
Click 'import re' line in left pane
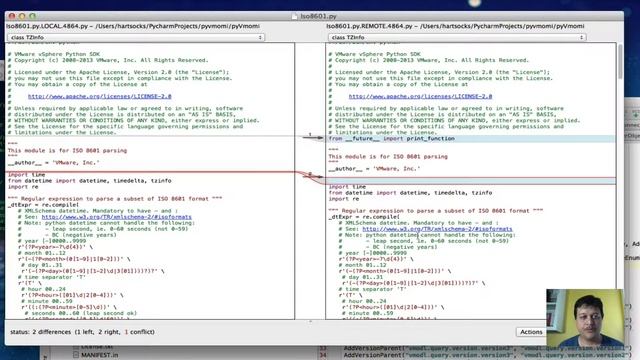(x=23, y=187)
